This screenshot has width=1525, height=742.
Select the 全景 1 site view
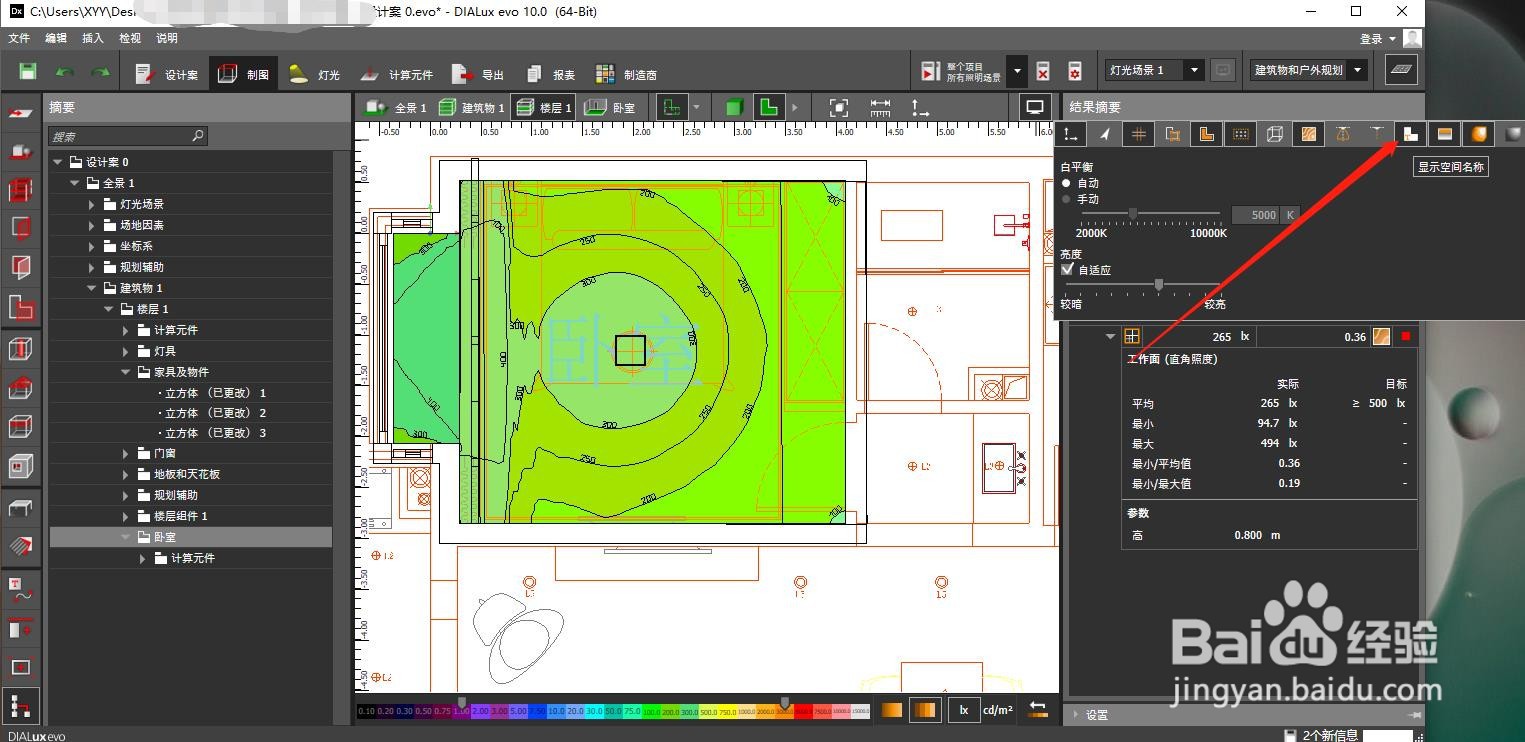click(x=395, y=107)
